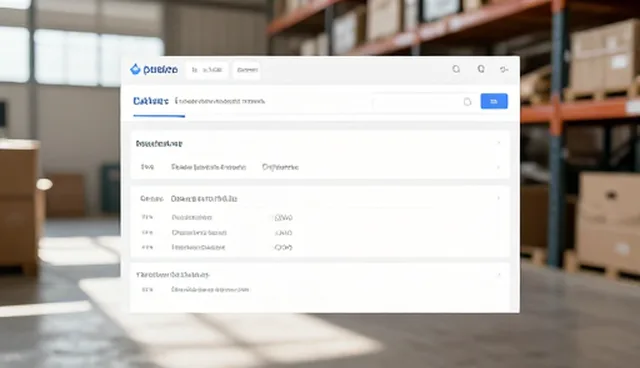640x368 pixels.
Task: Click the arrow icon at header's end
Action: [x=504, y=70]
